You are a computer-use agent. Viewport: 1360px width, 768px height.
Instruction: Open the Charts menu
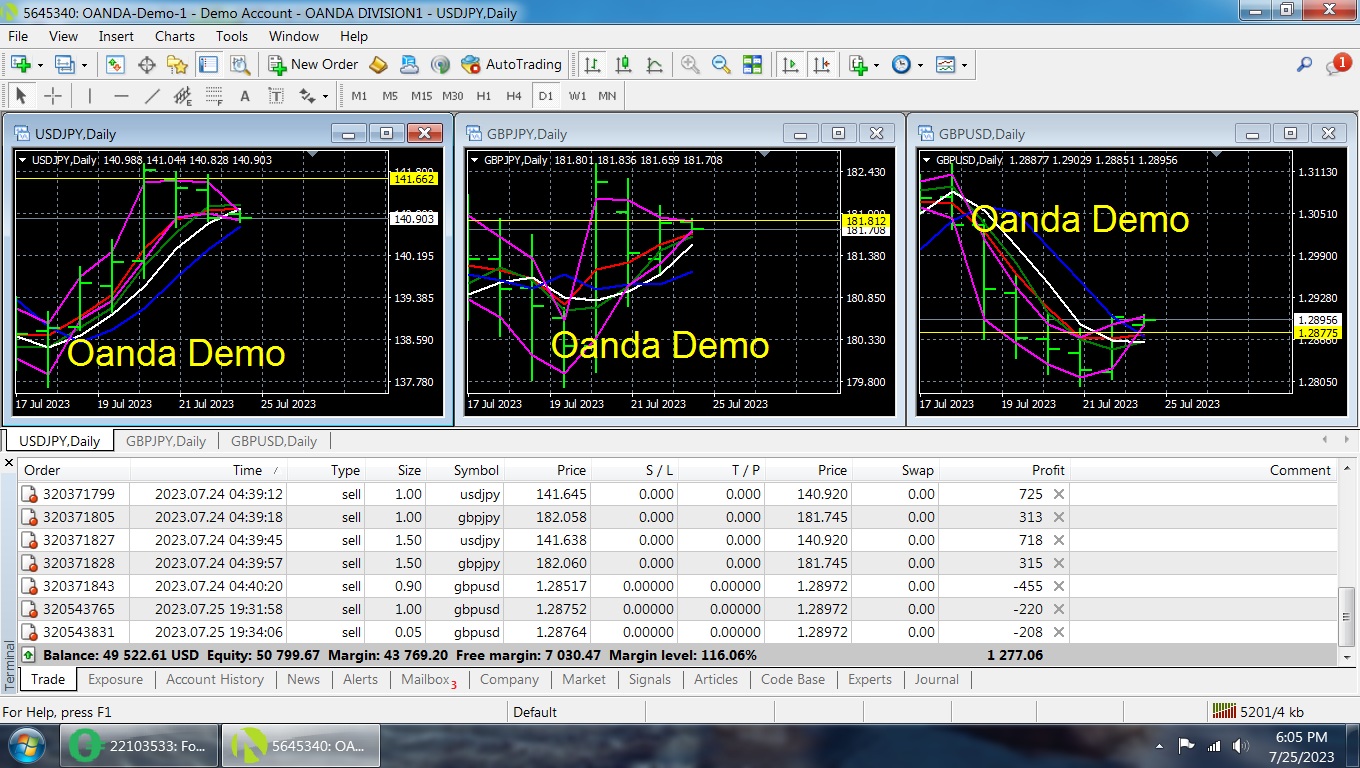coord(174,36)
